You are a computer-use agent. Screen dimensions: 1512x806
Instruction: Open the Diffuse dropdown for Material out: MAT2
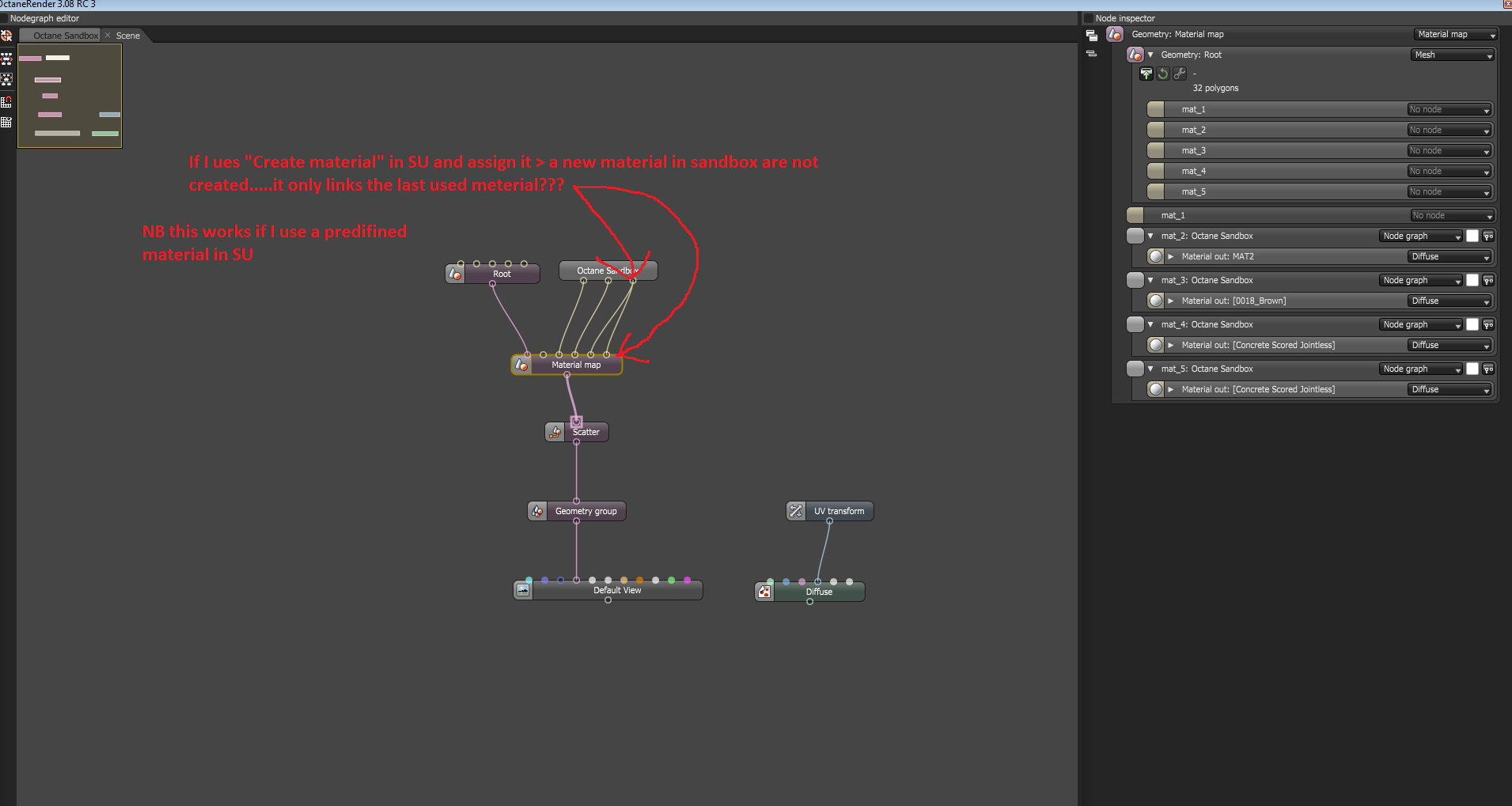tap(1450, 256)
